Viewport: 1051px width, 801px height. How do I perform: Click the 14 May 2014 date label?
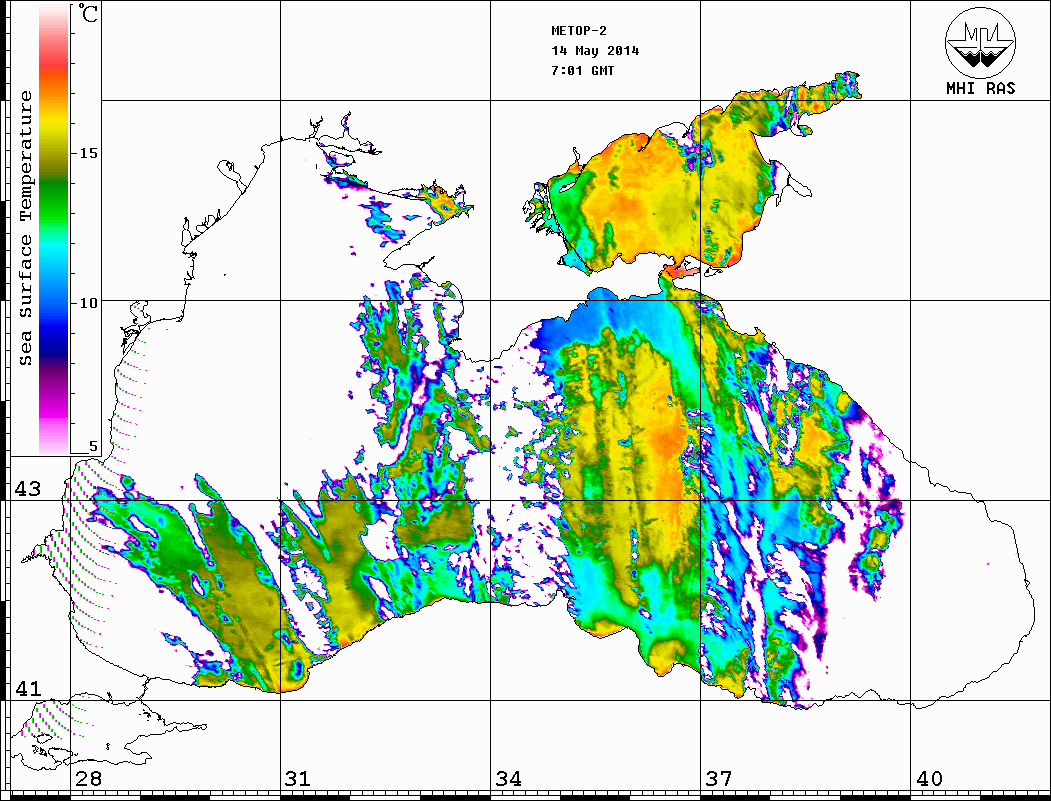(595, 51)
